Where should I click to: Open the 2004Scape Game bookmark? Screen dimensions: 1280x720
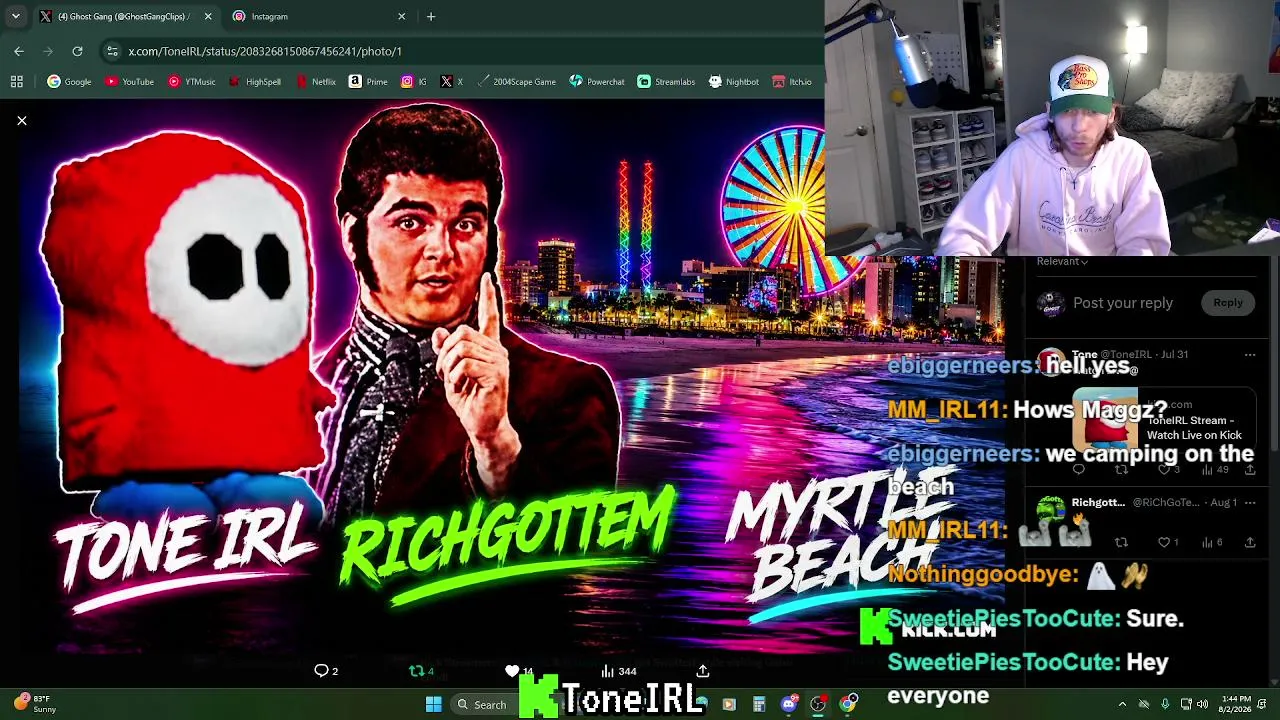coord(516,82)
